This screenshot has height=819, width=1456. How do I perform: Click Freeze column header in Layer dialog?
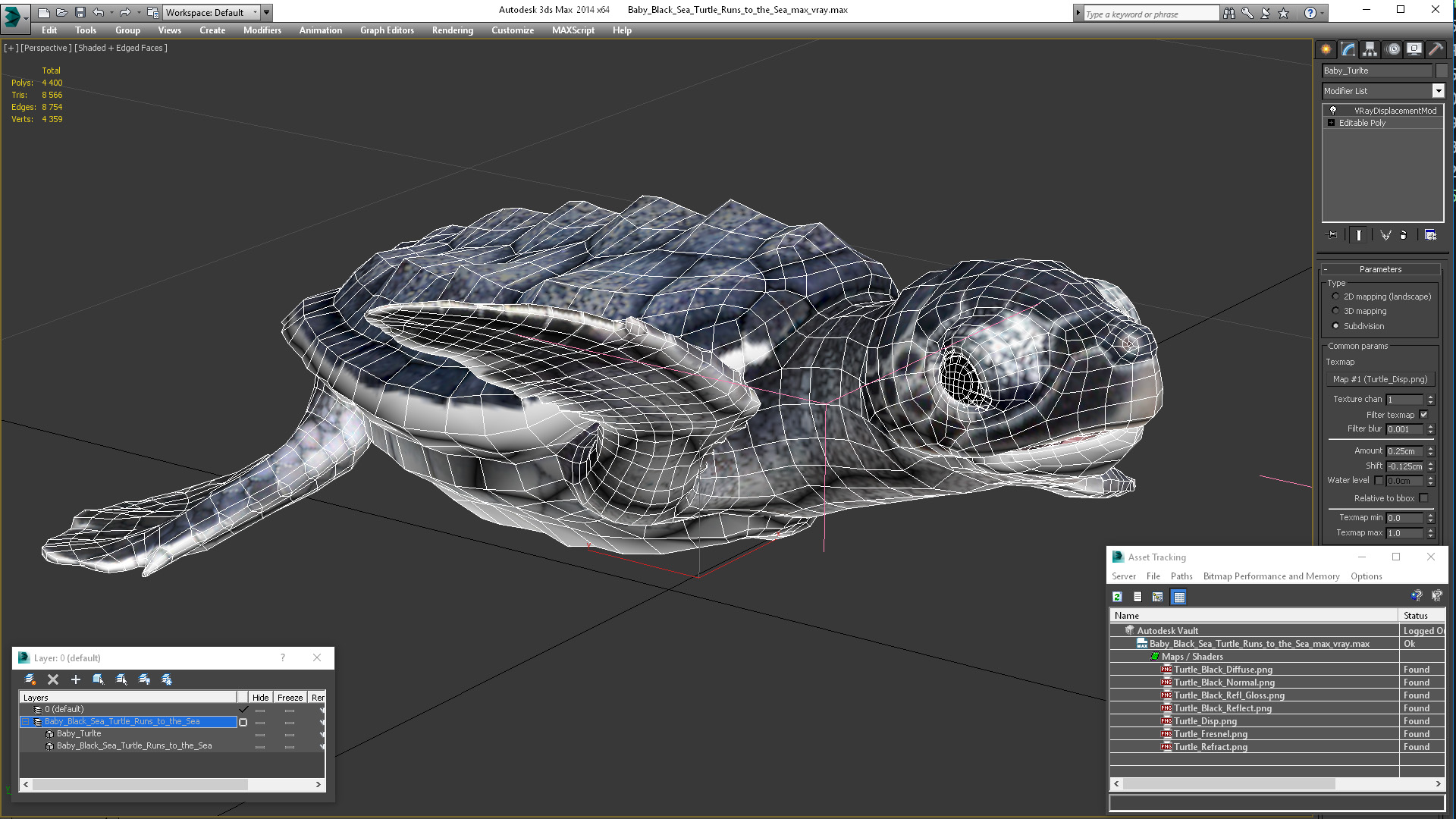pos(290,698)
